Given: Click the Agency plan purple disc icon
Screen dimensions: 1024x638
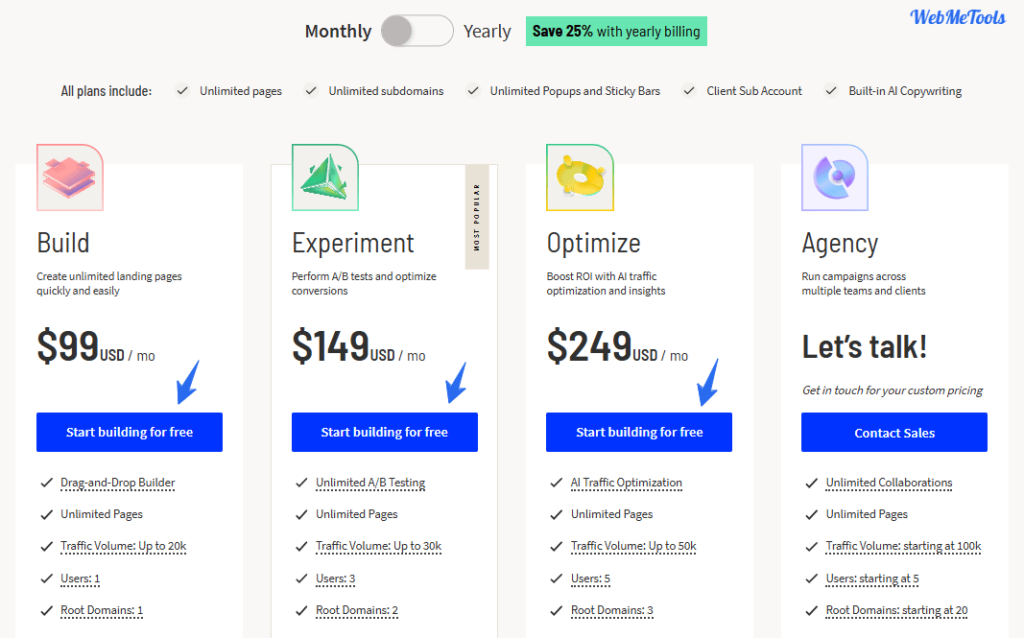Looking at the screenshot, I should pyautogui.click(x=835, y=177).
